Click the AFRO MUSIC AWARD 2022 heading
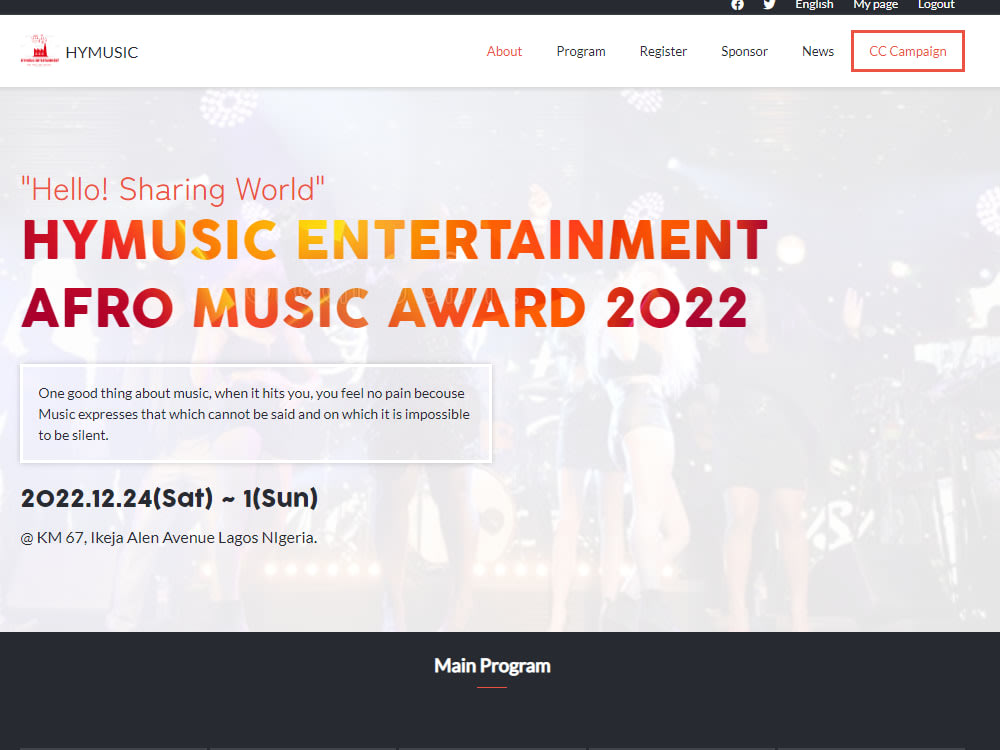1000x750 pixels. pyautogui.click(x=384, y=307)
